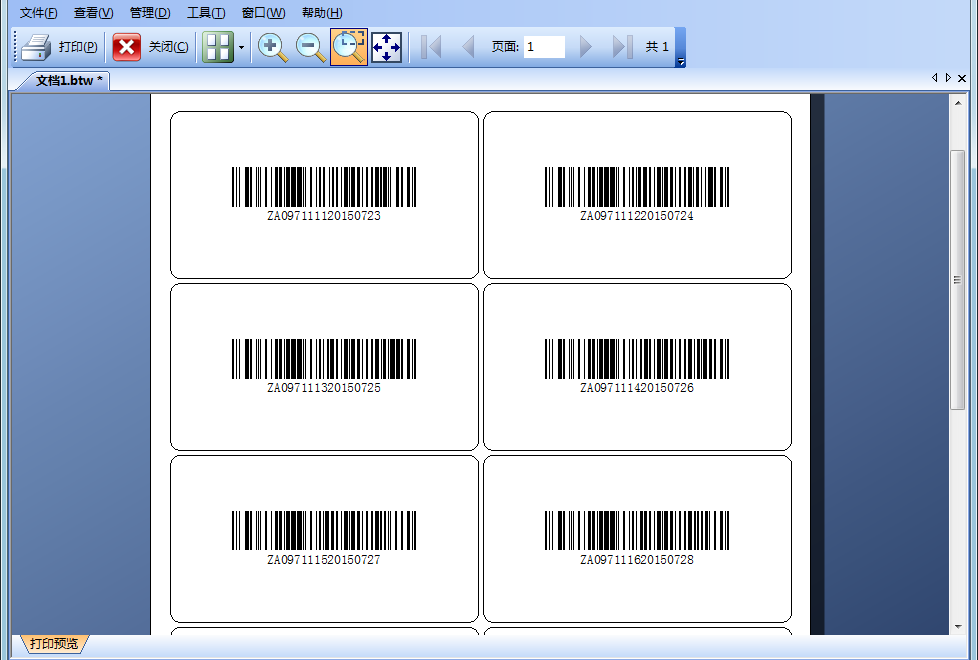Click the label ZA097111120150723 barcode
The image size is (978, 660).
324,187
